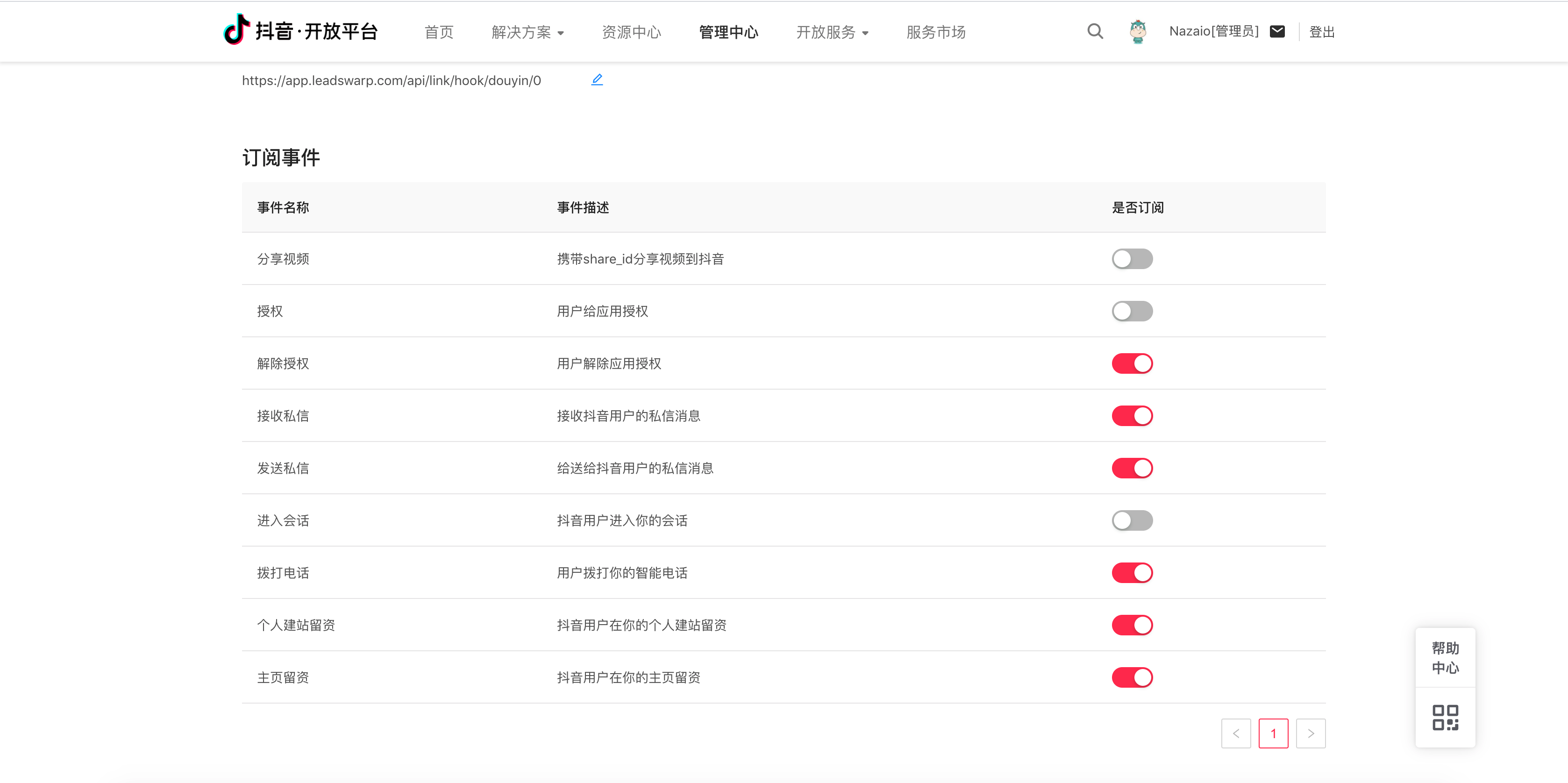Expand the 开放服务 dropdown menu
The image size is (1568, 783).
click(x=832, y=32)
